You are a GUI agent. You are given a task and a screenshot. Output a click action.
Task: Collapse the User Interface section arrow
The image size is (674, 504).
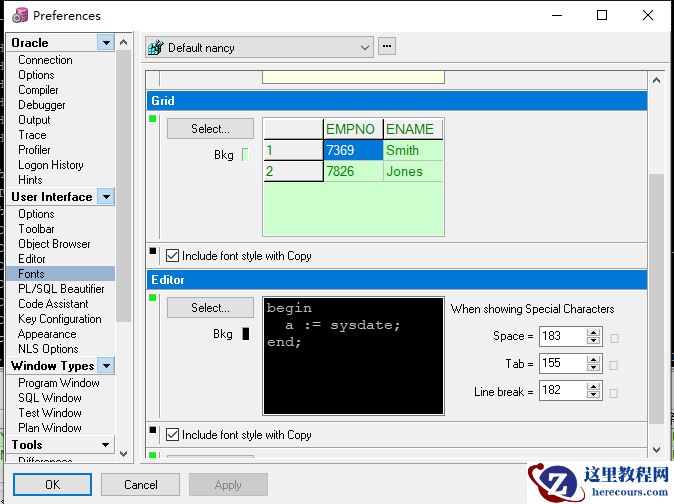(x=106, y=197)
